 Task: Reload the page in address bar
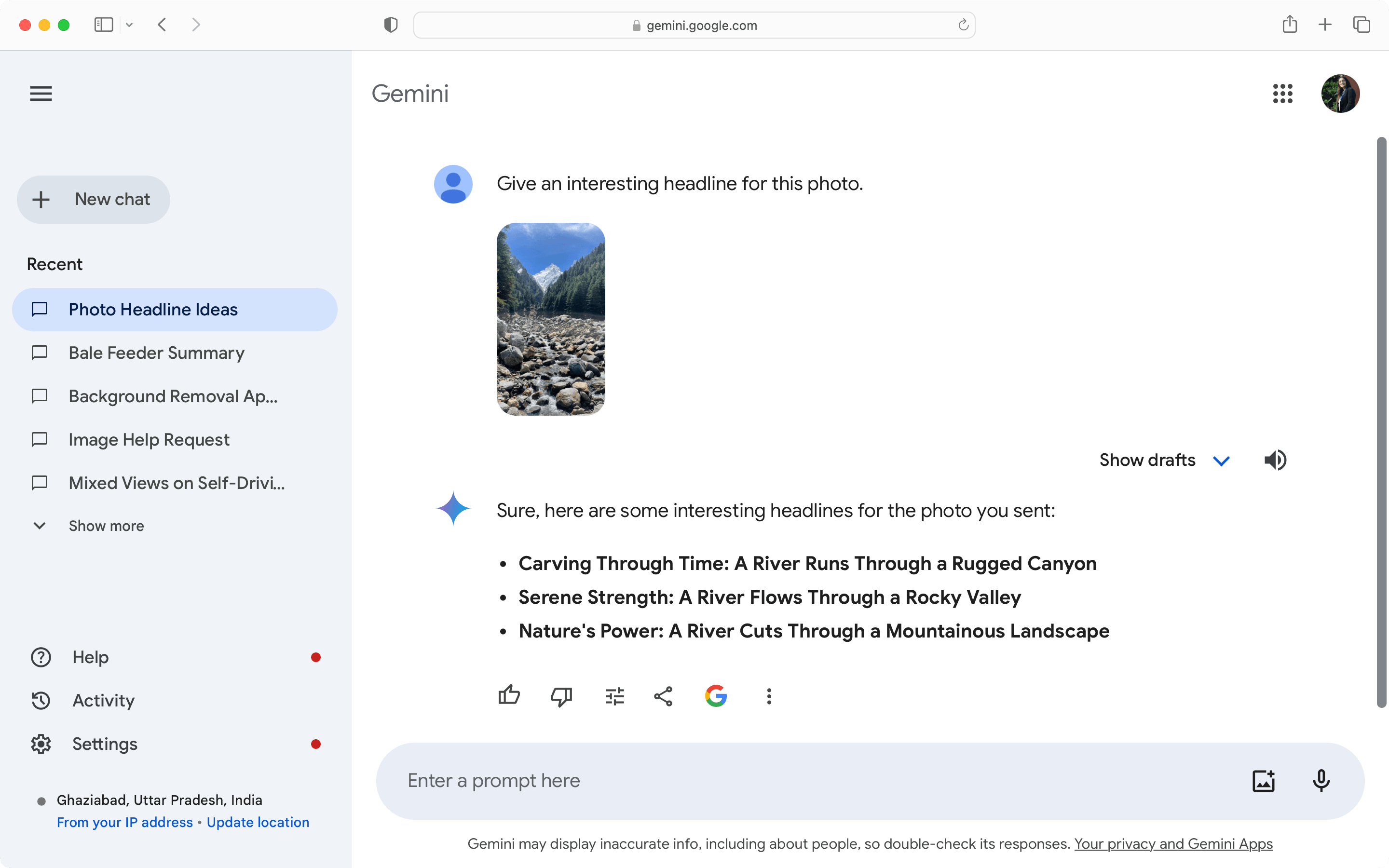point(963,25)
